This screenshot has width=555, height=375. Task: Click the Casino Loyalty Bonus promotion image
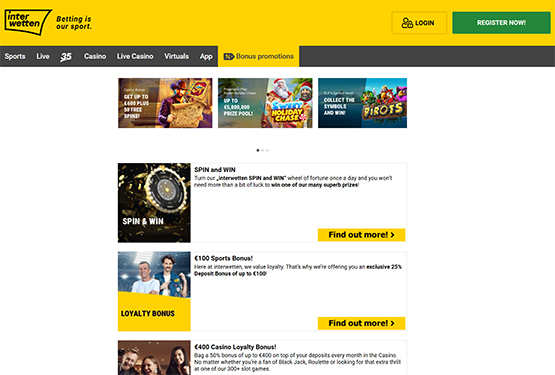coord(154,358)
